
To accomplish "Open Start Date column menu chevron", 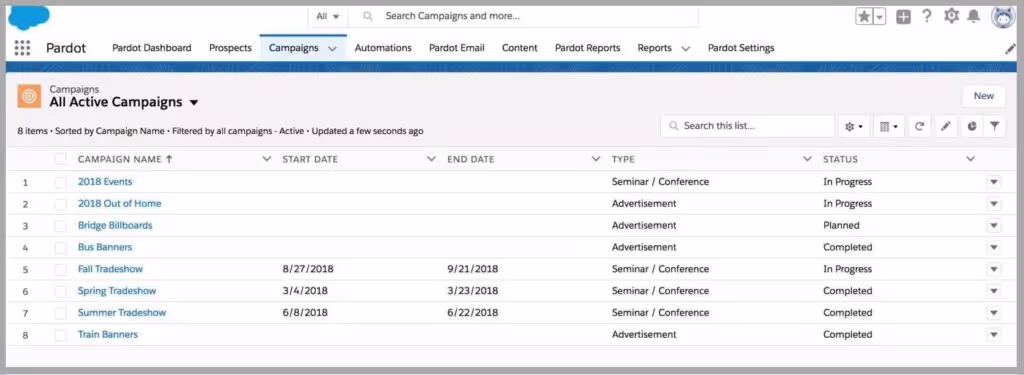I will pyautogui.click(x=431, y=159).
